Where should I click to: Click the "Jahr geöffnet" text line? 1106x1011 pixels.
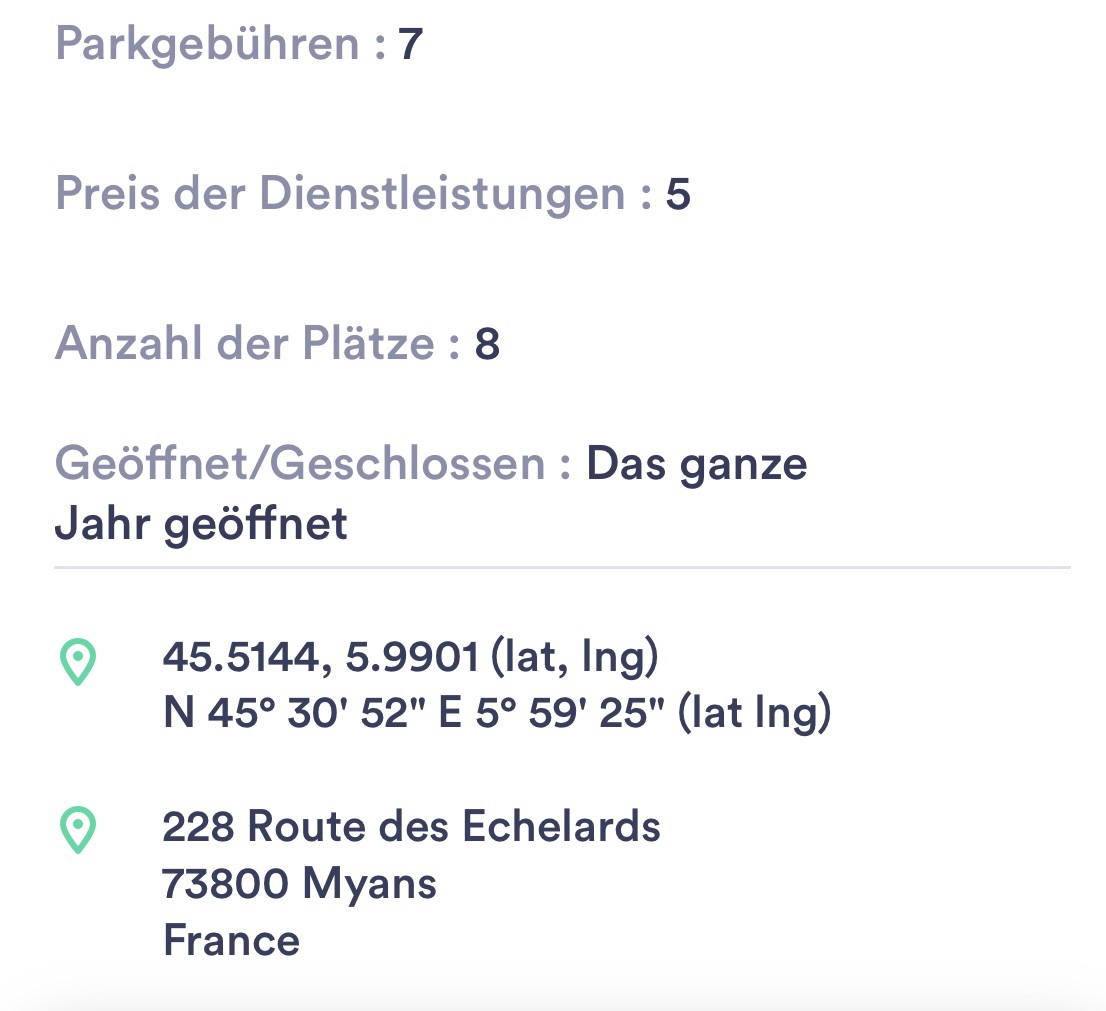(x=201, y=523)
